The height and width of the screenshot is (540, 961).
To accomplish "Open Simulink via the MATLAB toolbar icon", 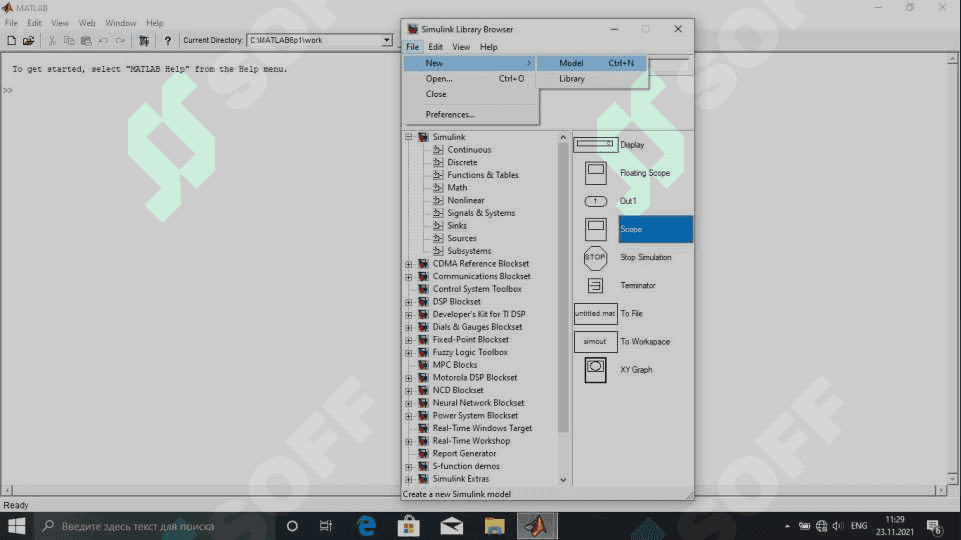I will (144, 40).
